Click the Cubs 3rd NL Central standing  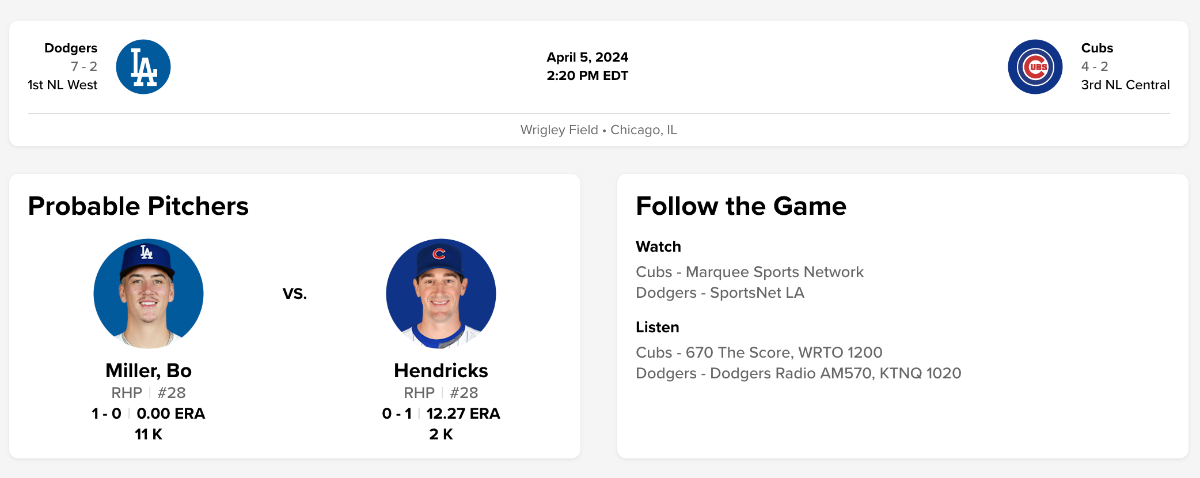pos(1125,85)
